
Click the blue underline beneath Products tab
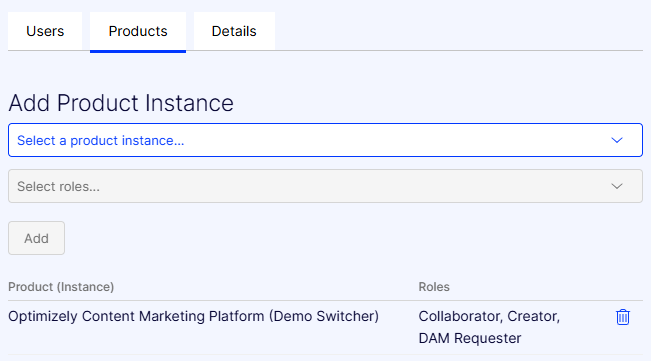coord(138,51)
